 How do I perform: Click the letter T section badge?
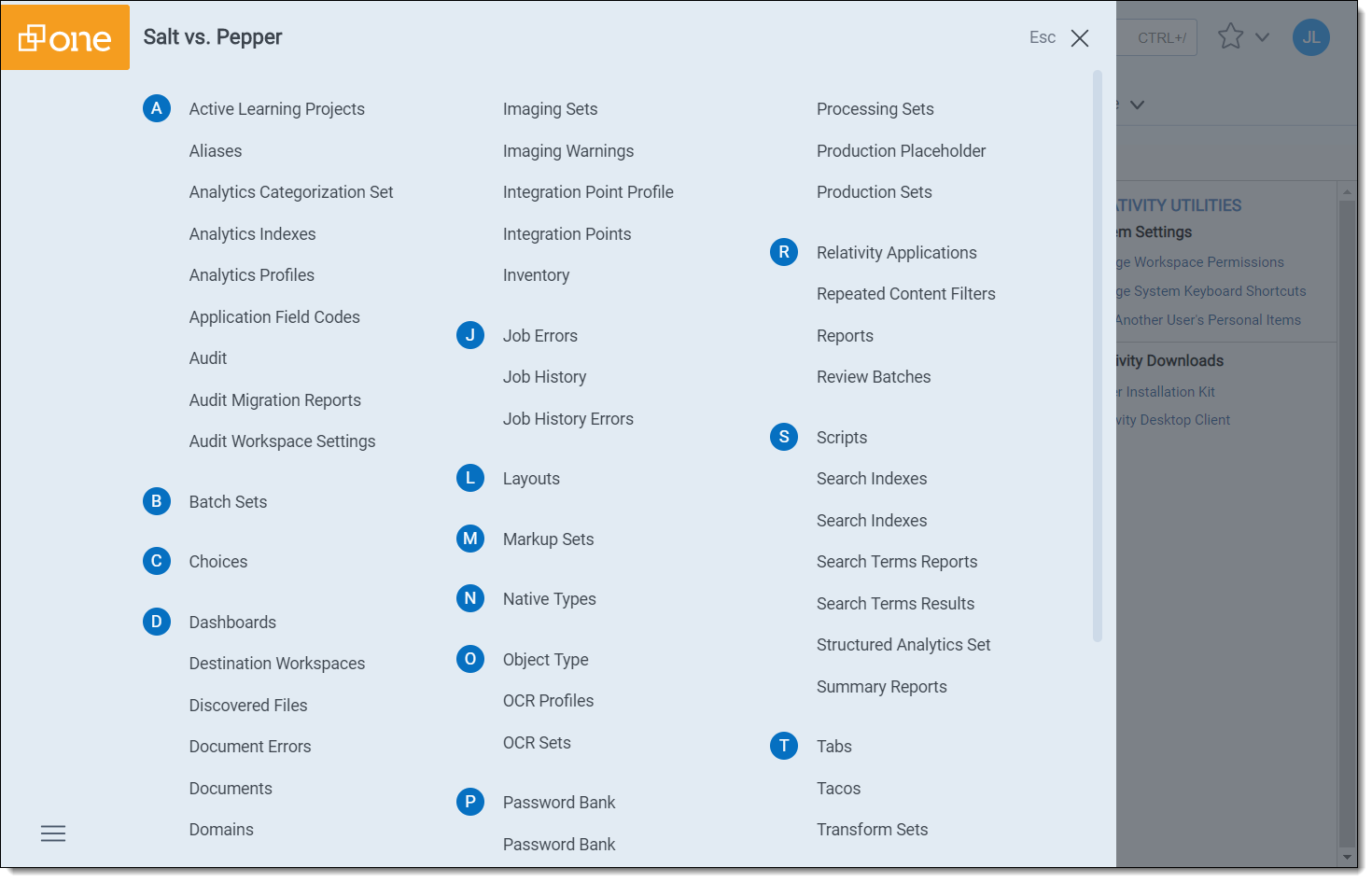pyautogui.click(x=784, y=746)
